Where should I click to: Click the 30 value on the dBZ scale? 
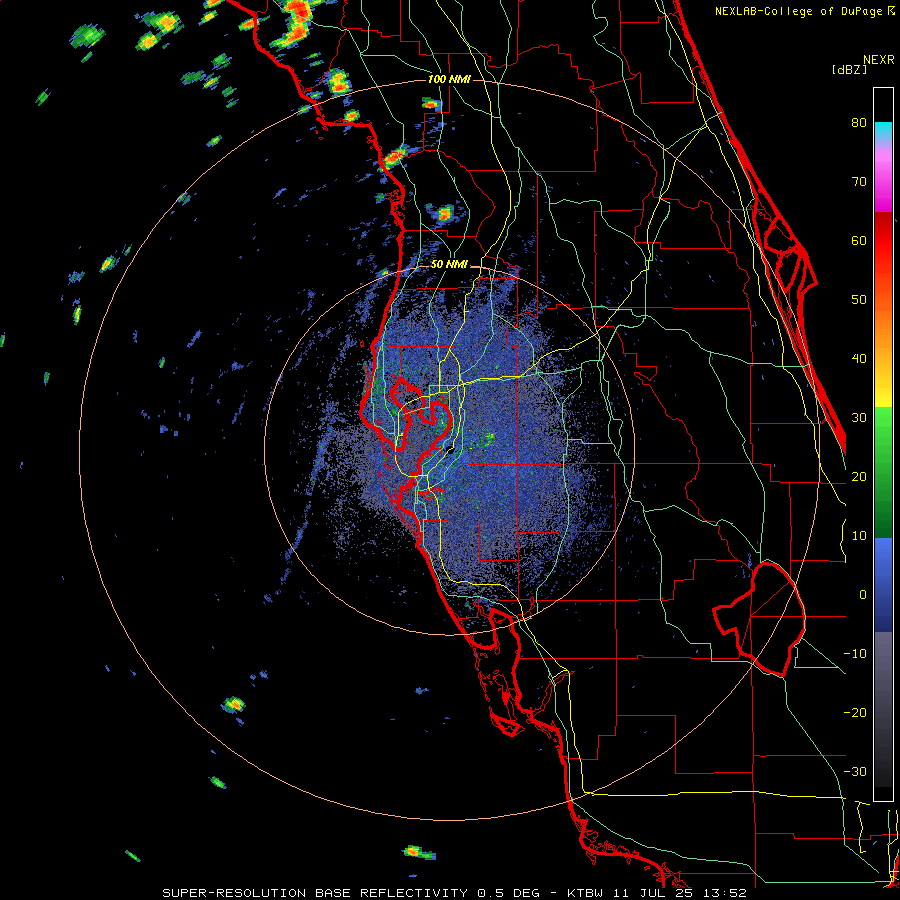[859, 418]
